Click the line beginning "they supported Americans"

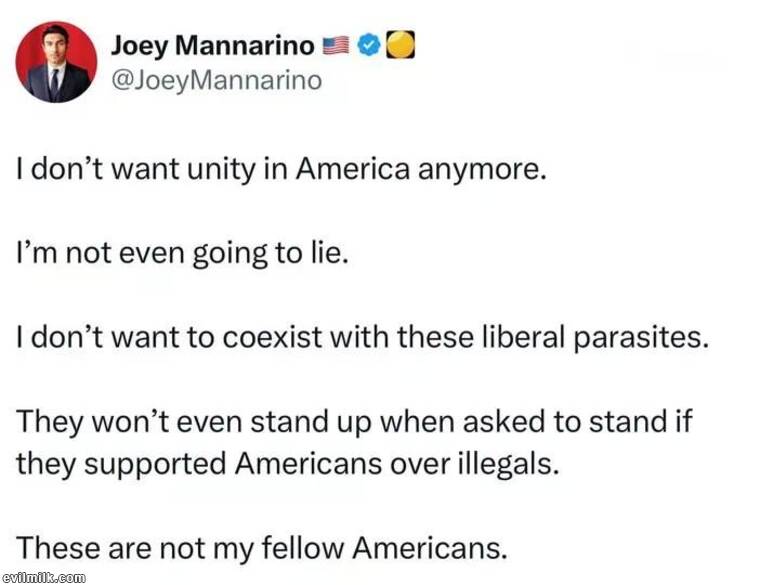(x=286, y=463)
